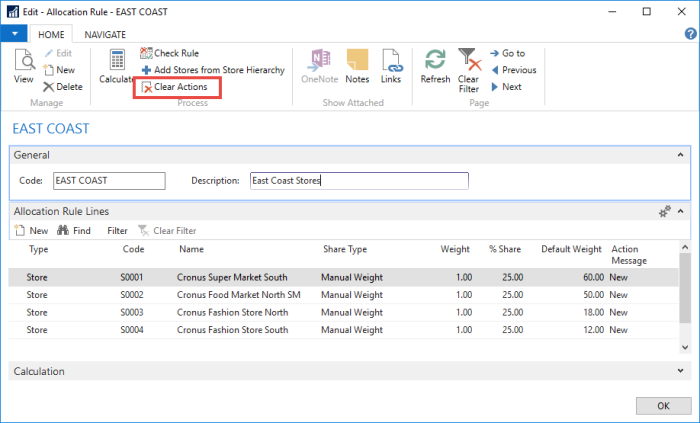Run Check Rule command
The width and height of the screenshot is (700, 423).
(x=177, y=53)
